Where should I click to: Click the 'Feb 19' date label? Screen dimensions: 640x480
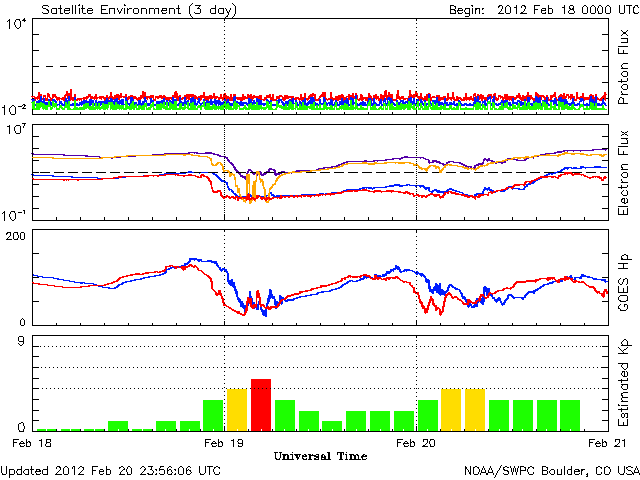click(x=224, y=443)
